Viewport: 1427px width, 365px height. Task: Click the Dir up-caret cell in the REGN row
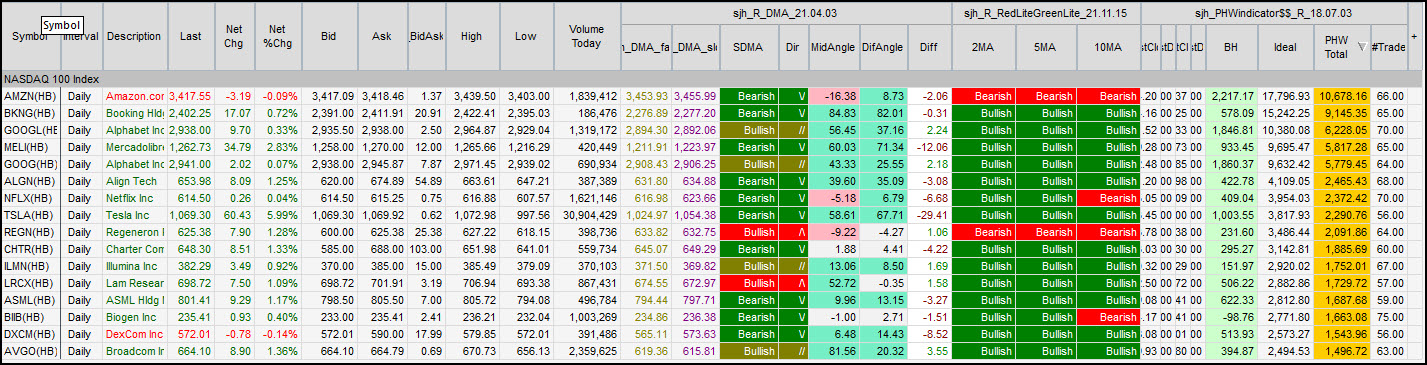coord(793,232)
